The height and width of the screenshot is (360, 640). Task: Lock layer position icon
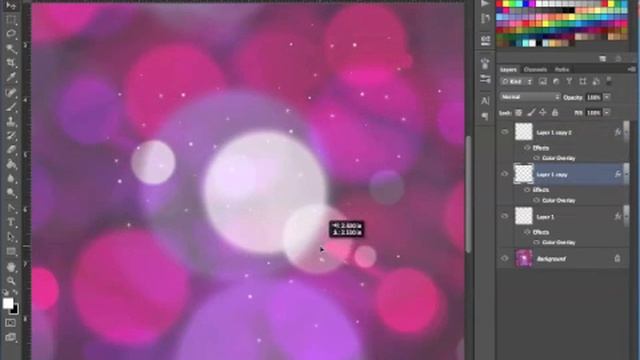pos(543,113)
